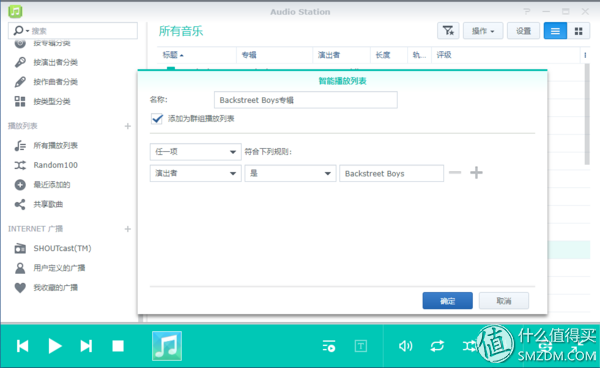Open 我收藏的广播 favorites
Image resolution: width=600 pixels, height=368 pixels.
[x=55, y=287]
